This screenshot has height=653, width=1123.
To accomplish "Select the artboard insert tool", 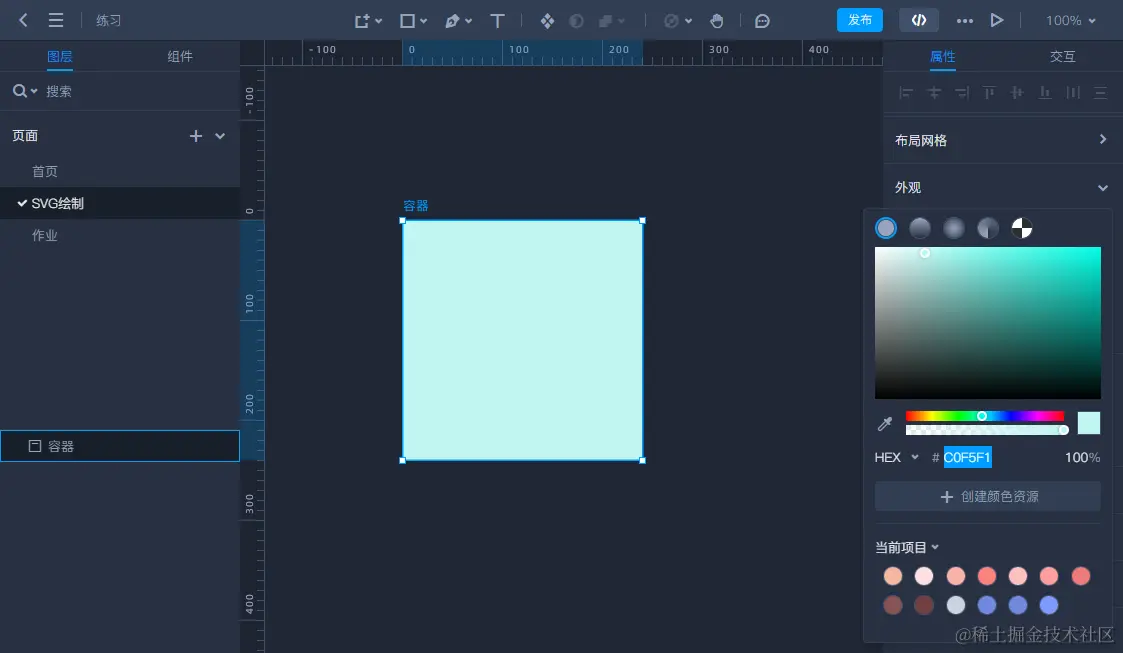I will click(362, 21).
